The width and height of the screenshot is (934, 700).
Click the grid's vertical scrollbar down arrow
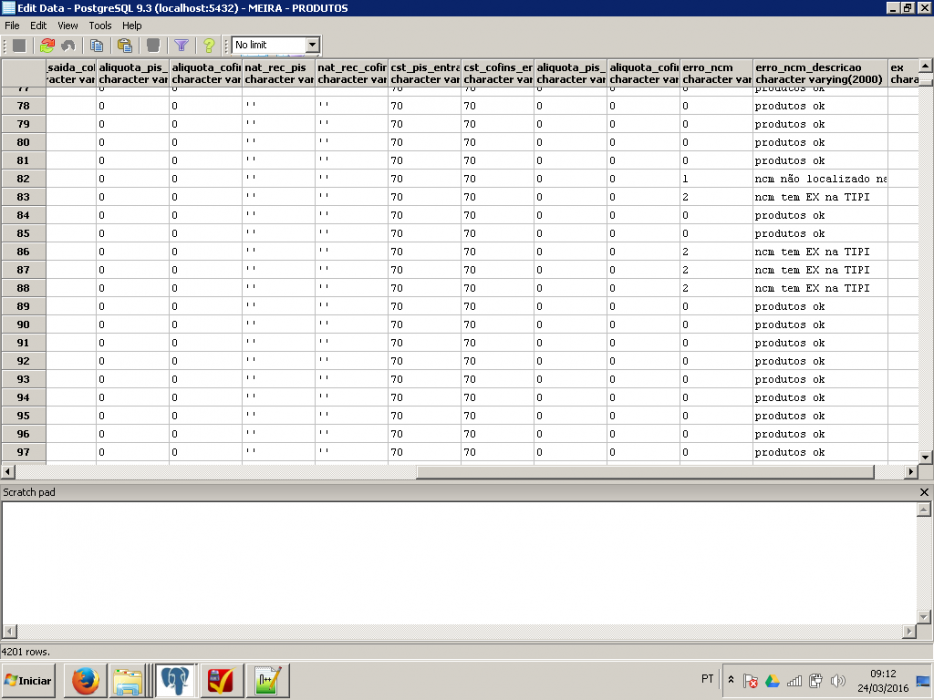925,457
